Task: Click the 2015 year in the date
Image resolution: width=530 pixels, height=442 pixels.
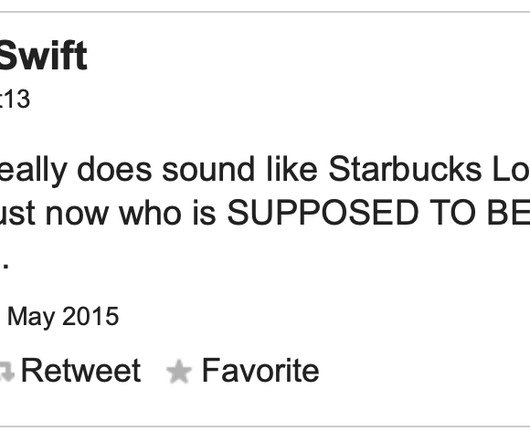Action: (x=91, y=316)
